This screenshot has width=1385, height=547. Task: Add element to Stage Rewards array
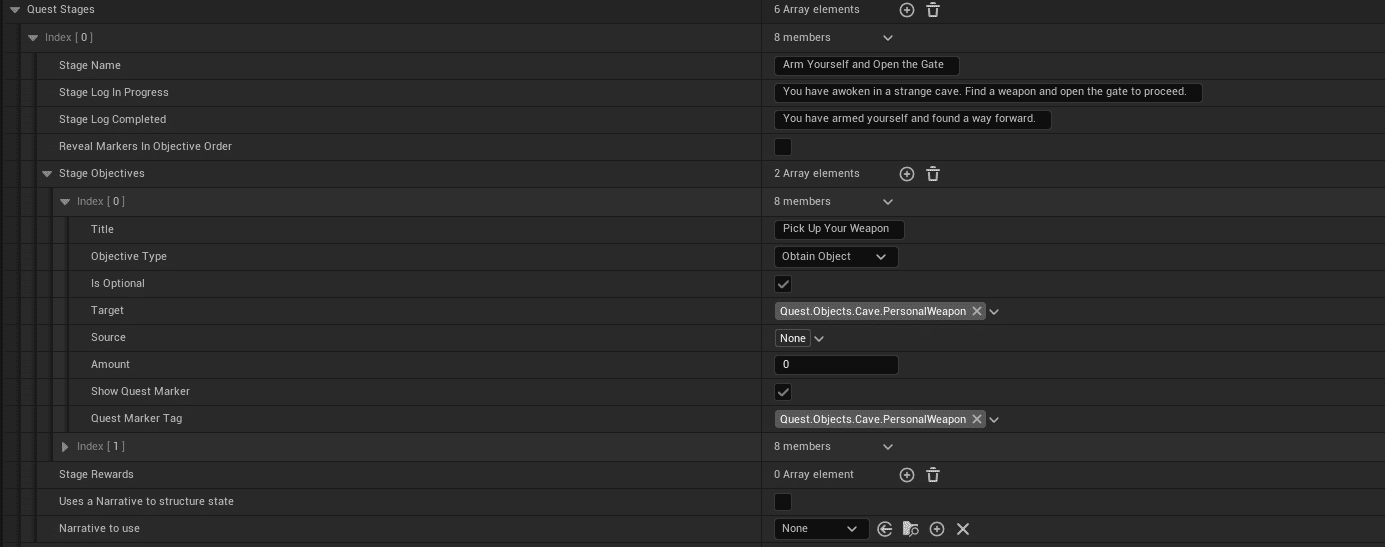[906, 475]
